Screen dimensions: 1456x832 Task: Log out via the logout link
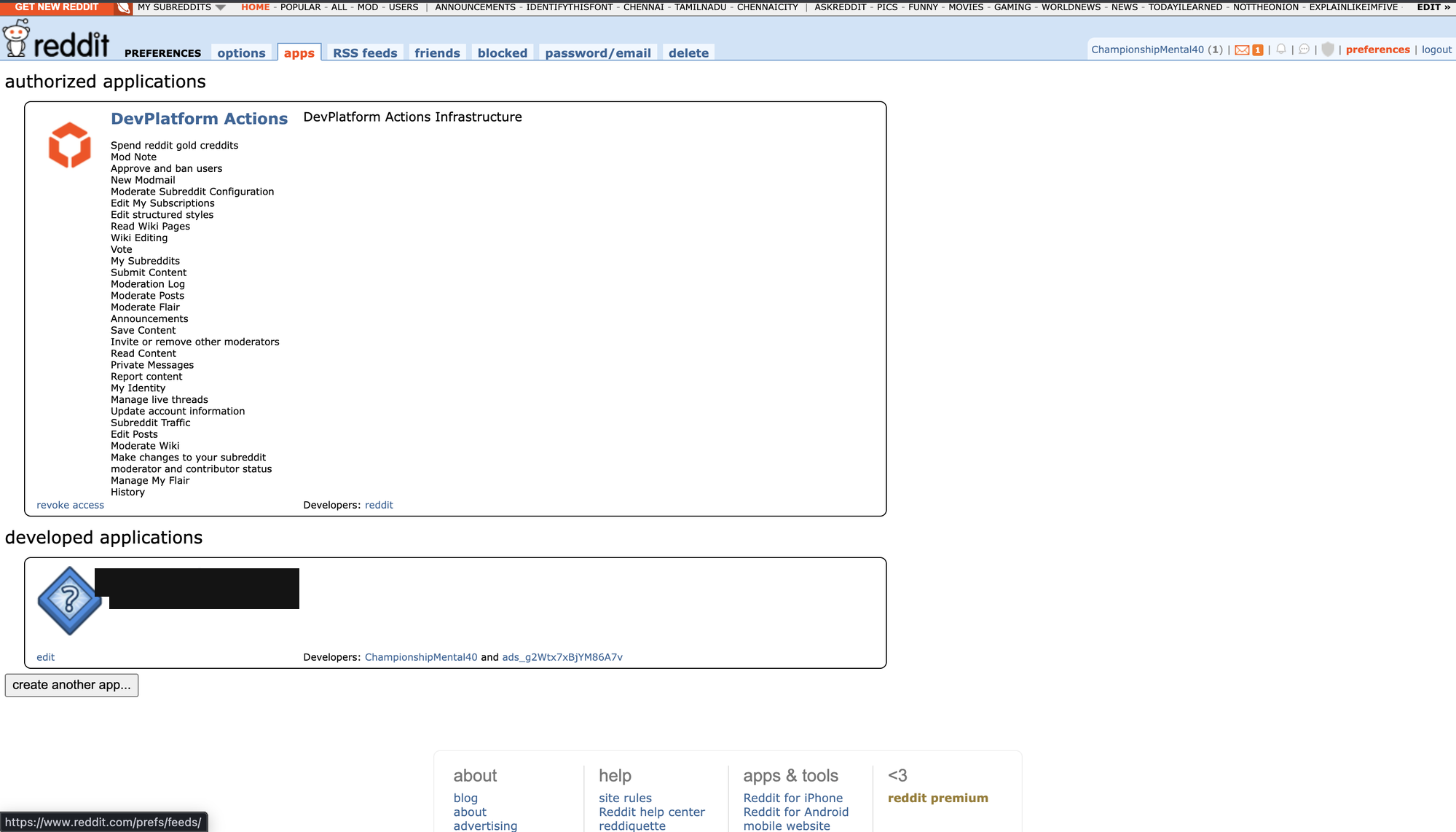1436,50
